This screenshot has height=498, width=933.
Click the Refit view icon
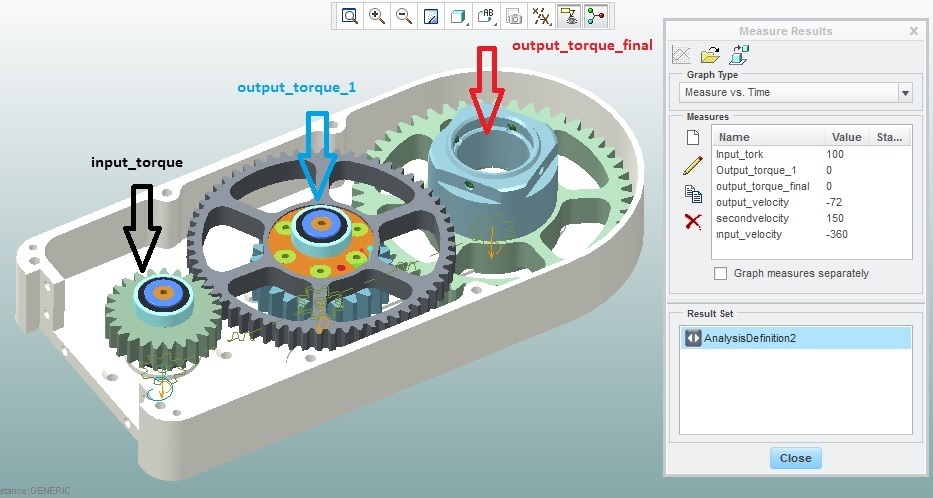[350, 16]
